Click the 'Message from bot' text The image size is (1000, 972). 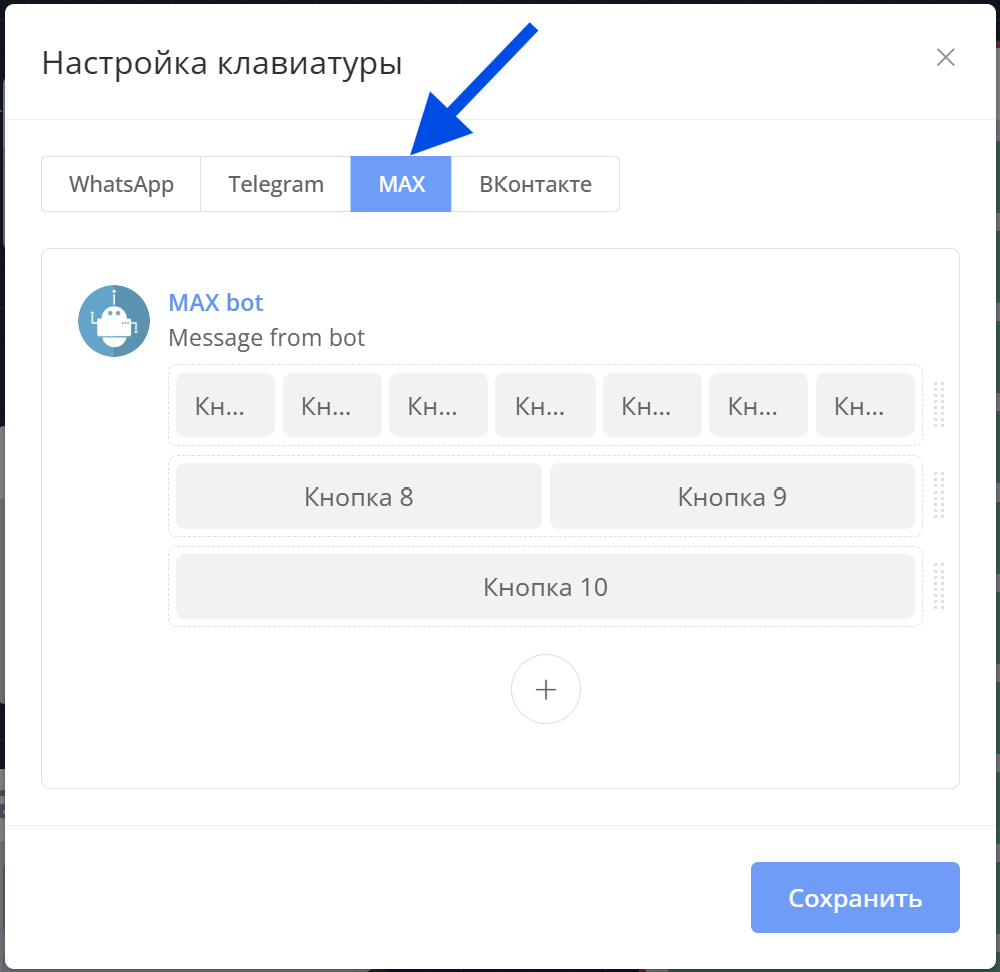(267, 338)
